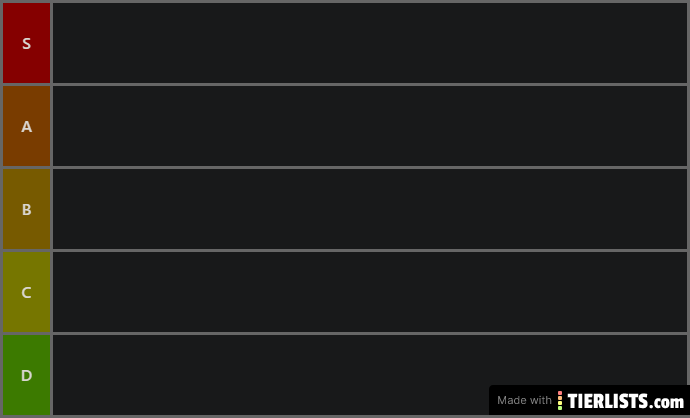Click the empty C tier row area
This screenshot has height=418, width=690.
369,292
